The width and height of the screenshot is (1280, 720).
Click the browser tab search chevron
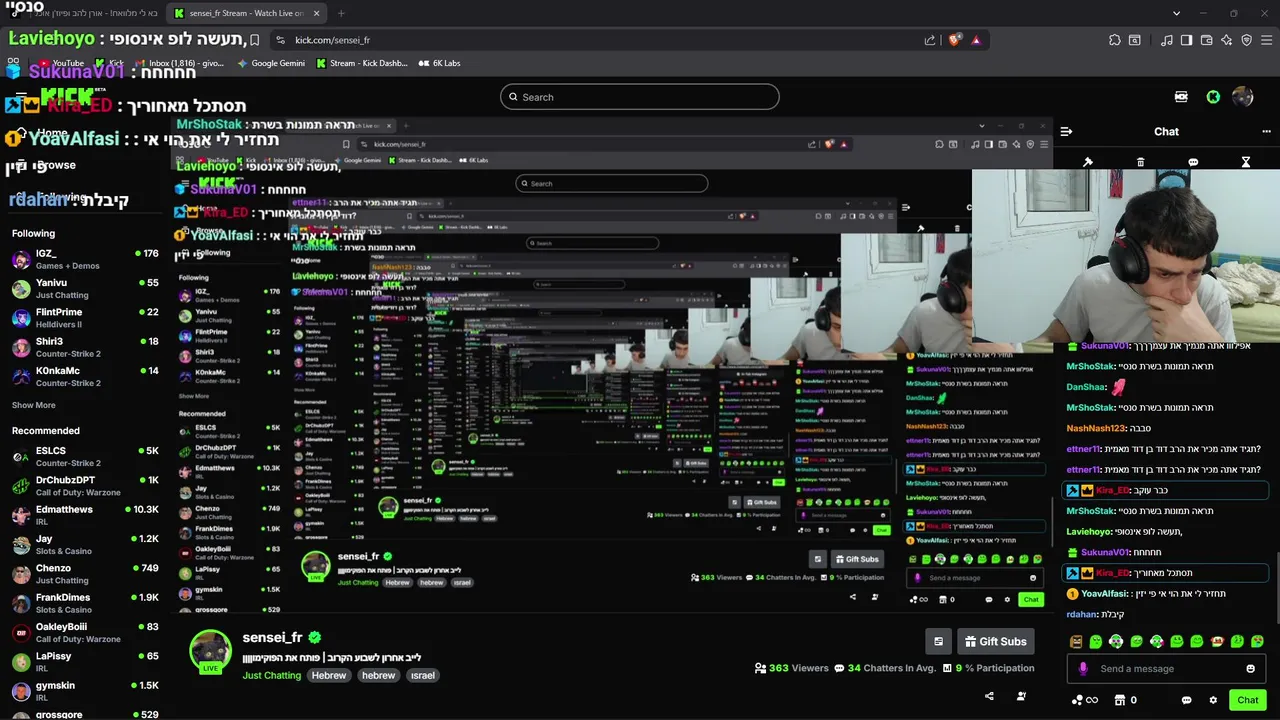[1176, 13]
